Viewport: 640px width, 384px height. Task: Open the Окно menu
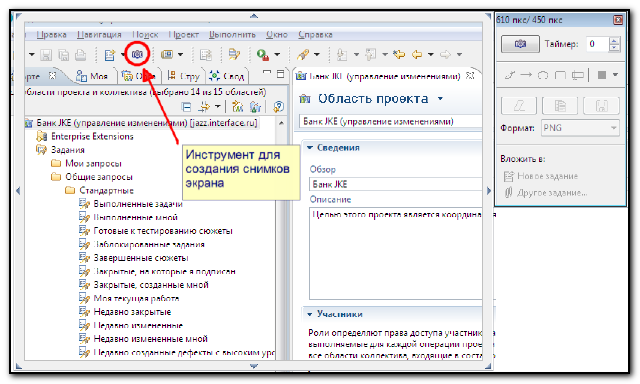point(277,35)
